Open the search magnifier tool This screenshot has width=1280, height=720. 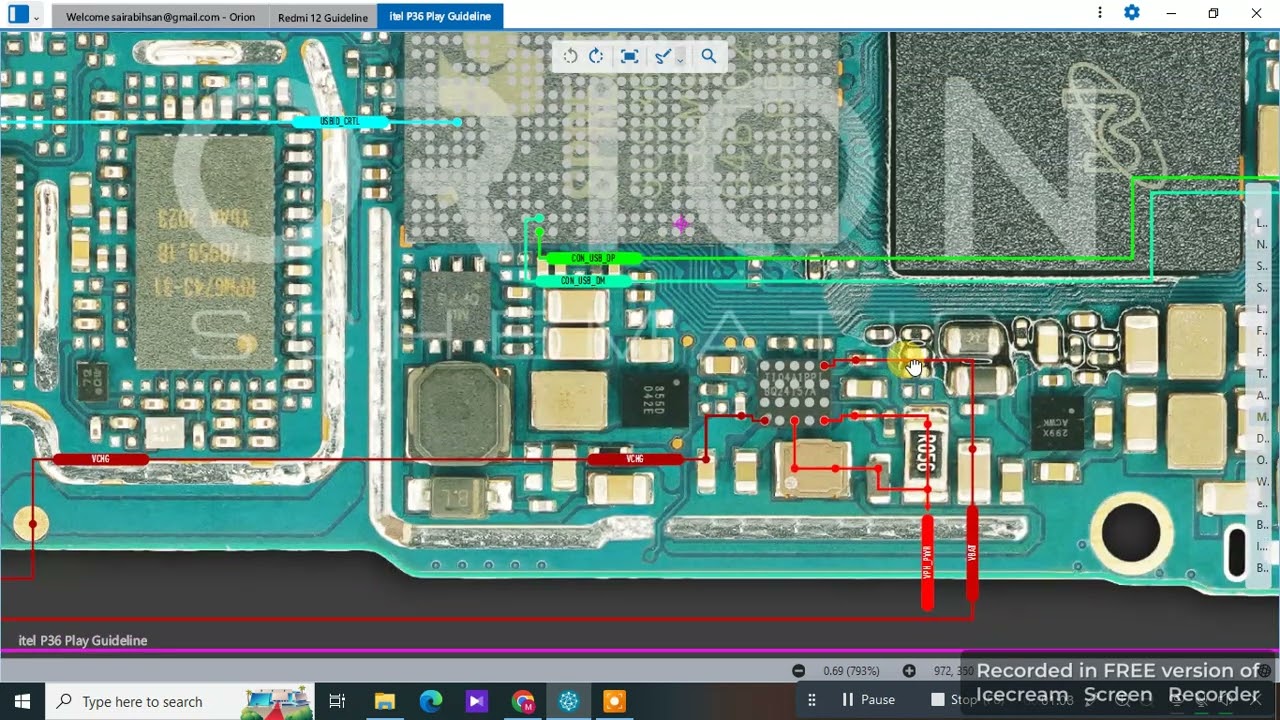[x=709, y=56]
